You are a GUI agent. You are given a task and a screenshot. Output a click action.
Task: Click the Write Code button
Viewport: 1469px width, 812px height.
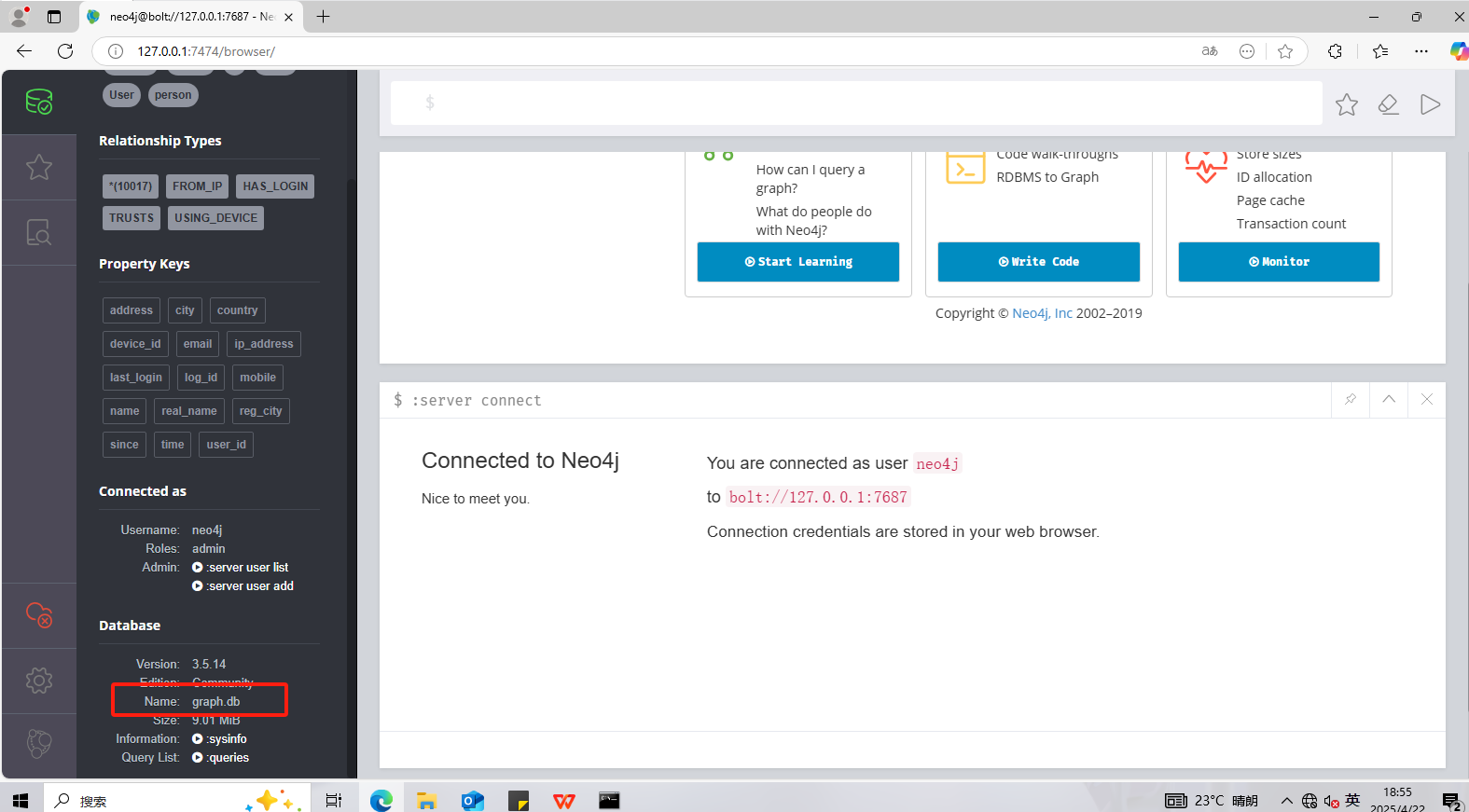click(1039, 262)
